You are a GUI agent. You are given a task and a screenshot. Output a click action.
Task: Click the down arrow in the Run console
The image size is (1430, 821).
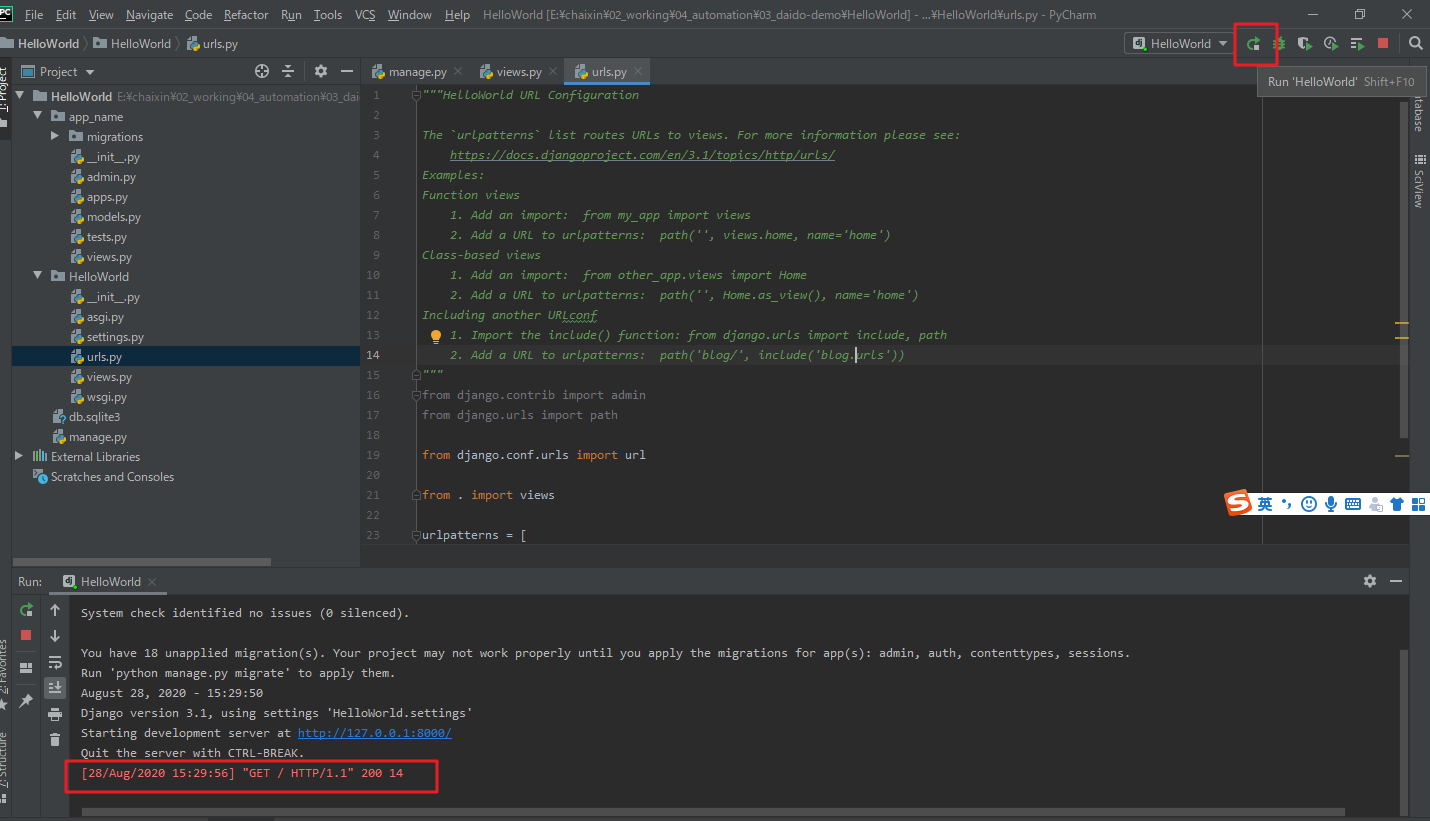tap(55, 636)
